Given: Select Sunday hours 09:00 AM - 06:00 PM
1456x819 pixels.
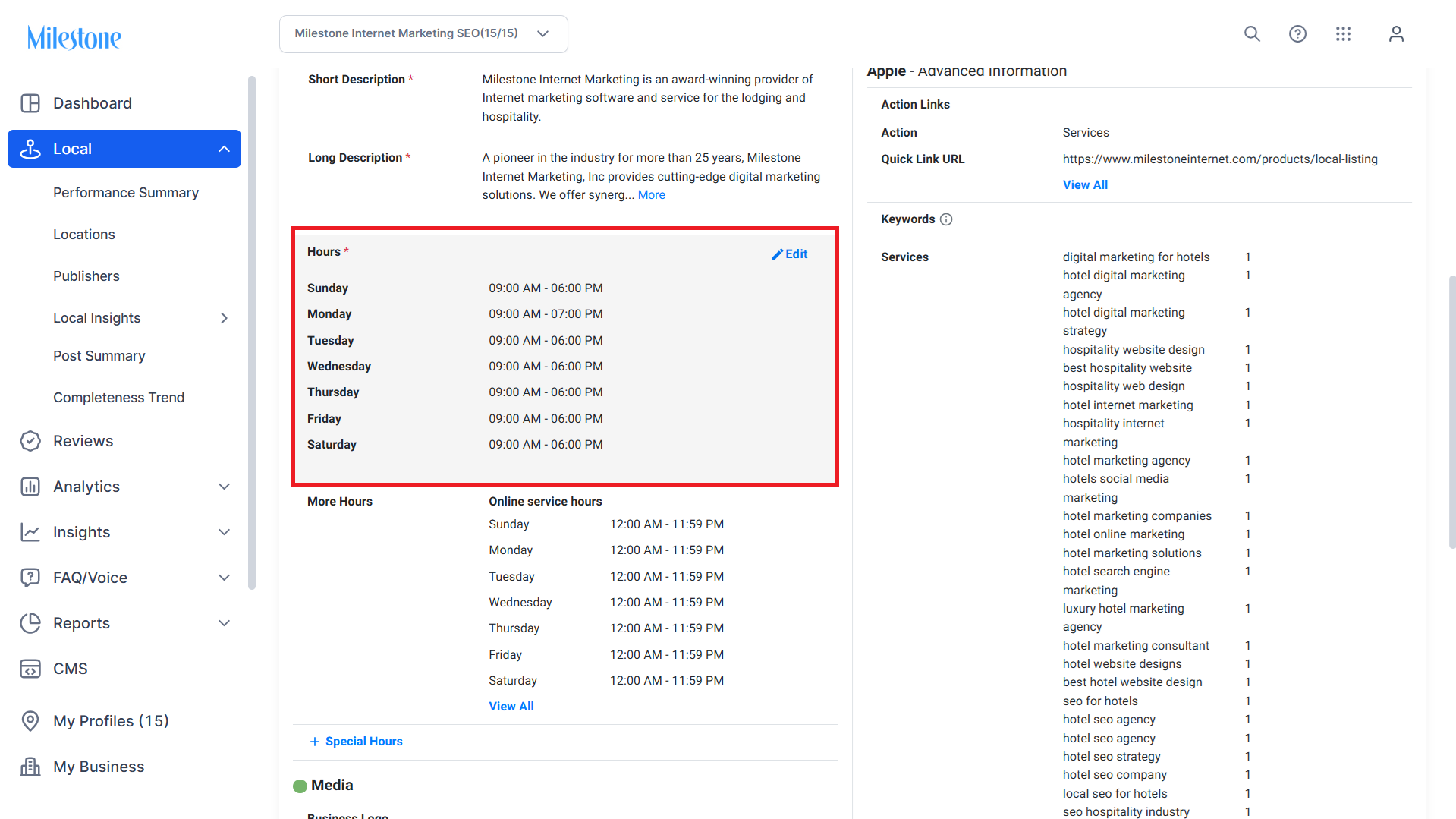Looking at the screenshot, I should tap(546, 288).
